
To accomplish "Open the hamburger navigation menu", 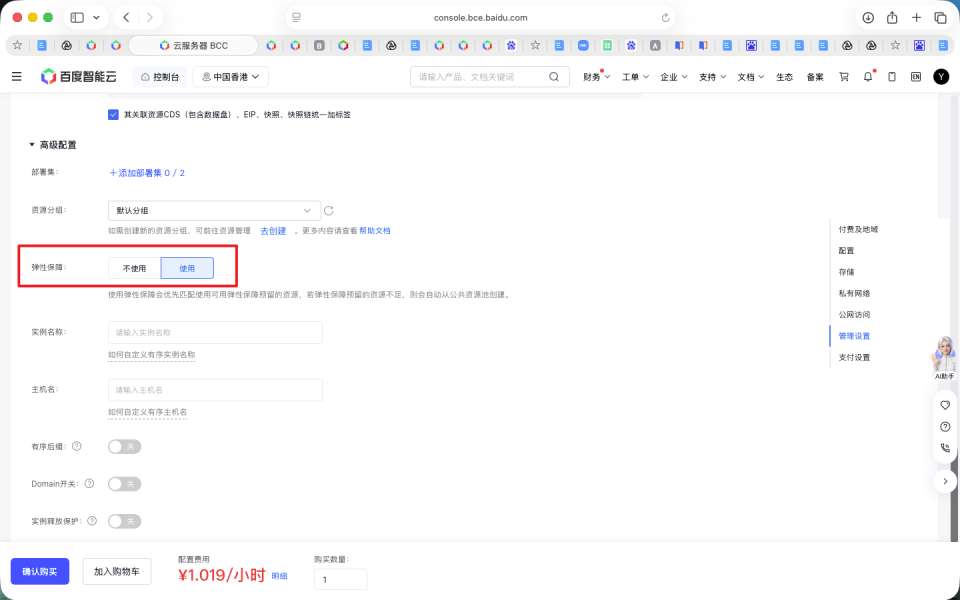I will [17, 77].
